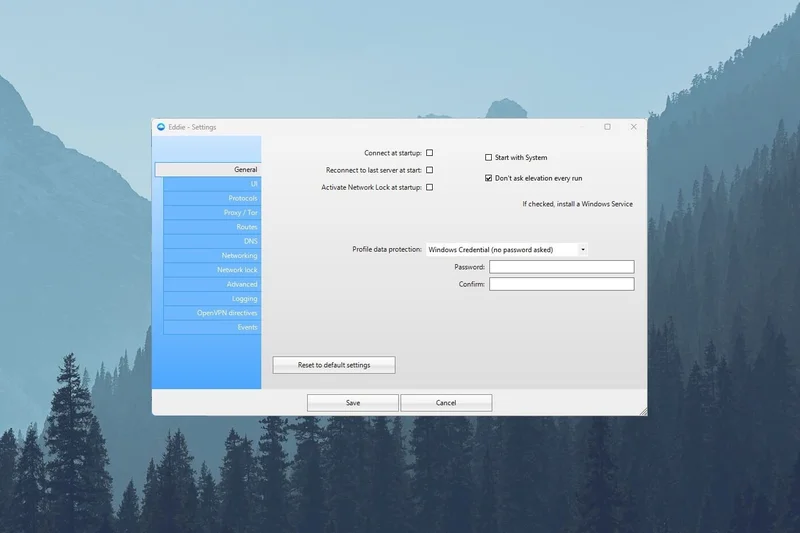Open the Logging tab
This screenshot has height=533, width=800.
pos(212,298)
